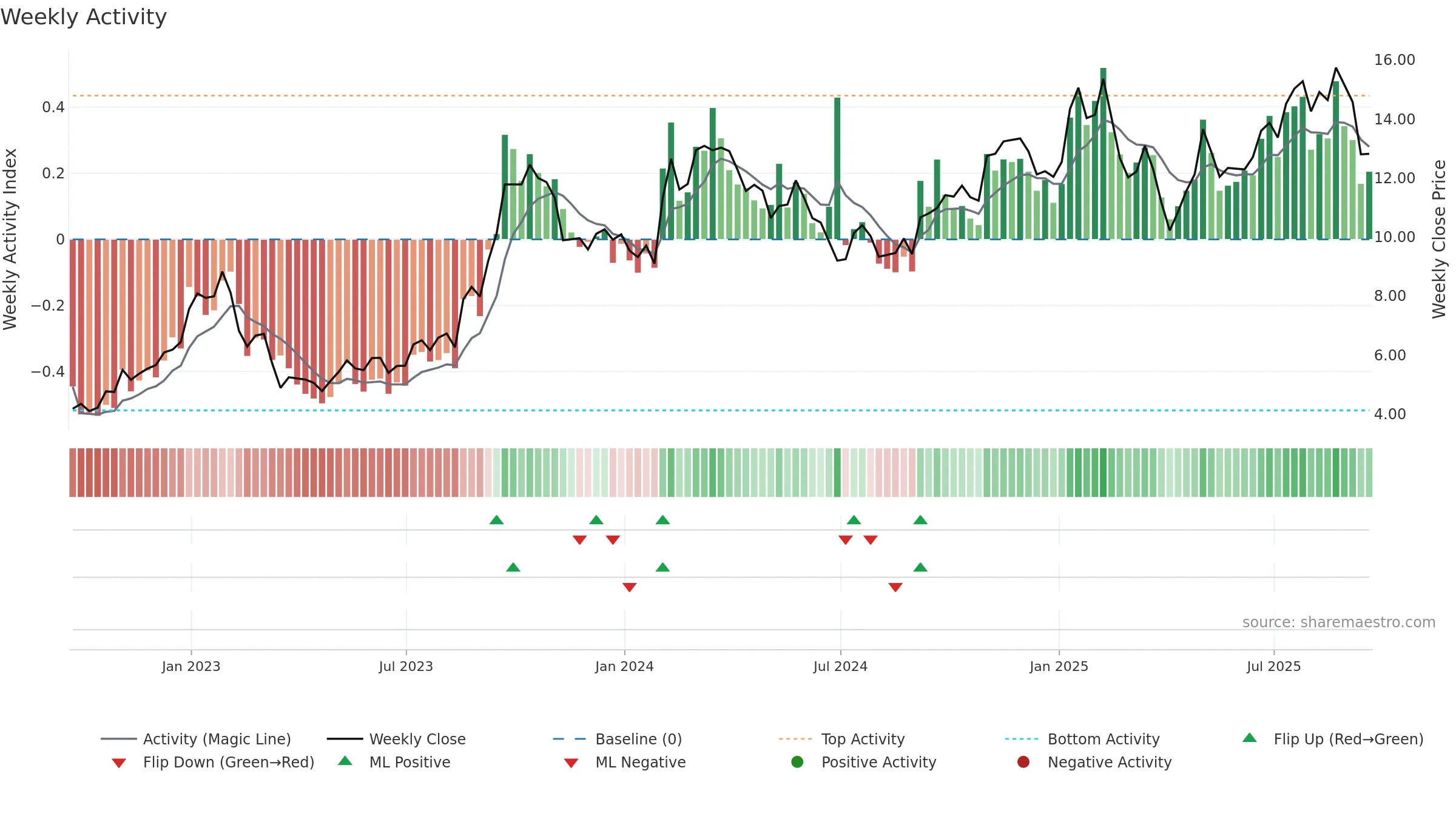Click the '10.00' right axis price label

coord(1395,237)
